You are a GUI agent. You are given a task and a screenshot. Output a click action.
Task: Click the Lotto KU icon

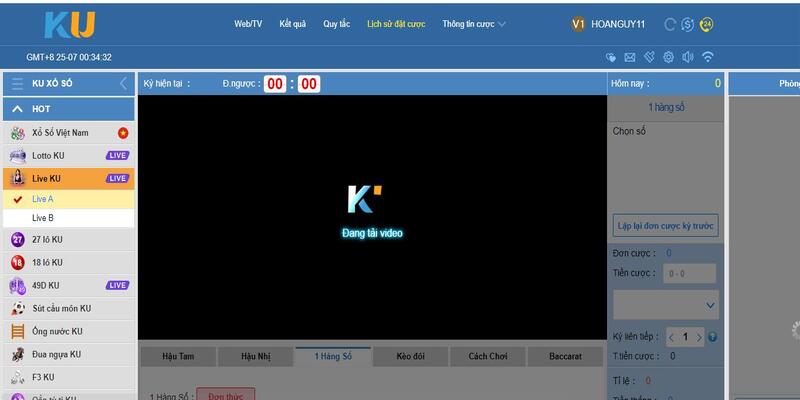[17, 156]
